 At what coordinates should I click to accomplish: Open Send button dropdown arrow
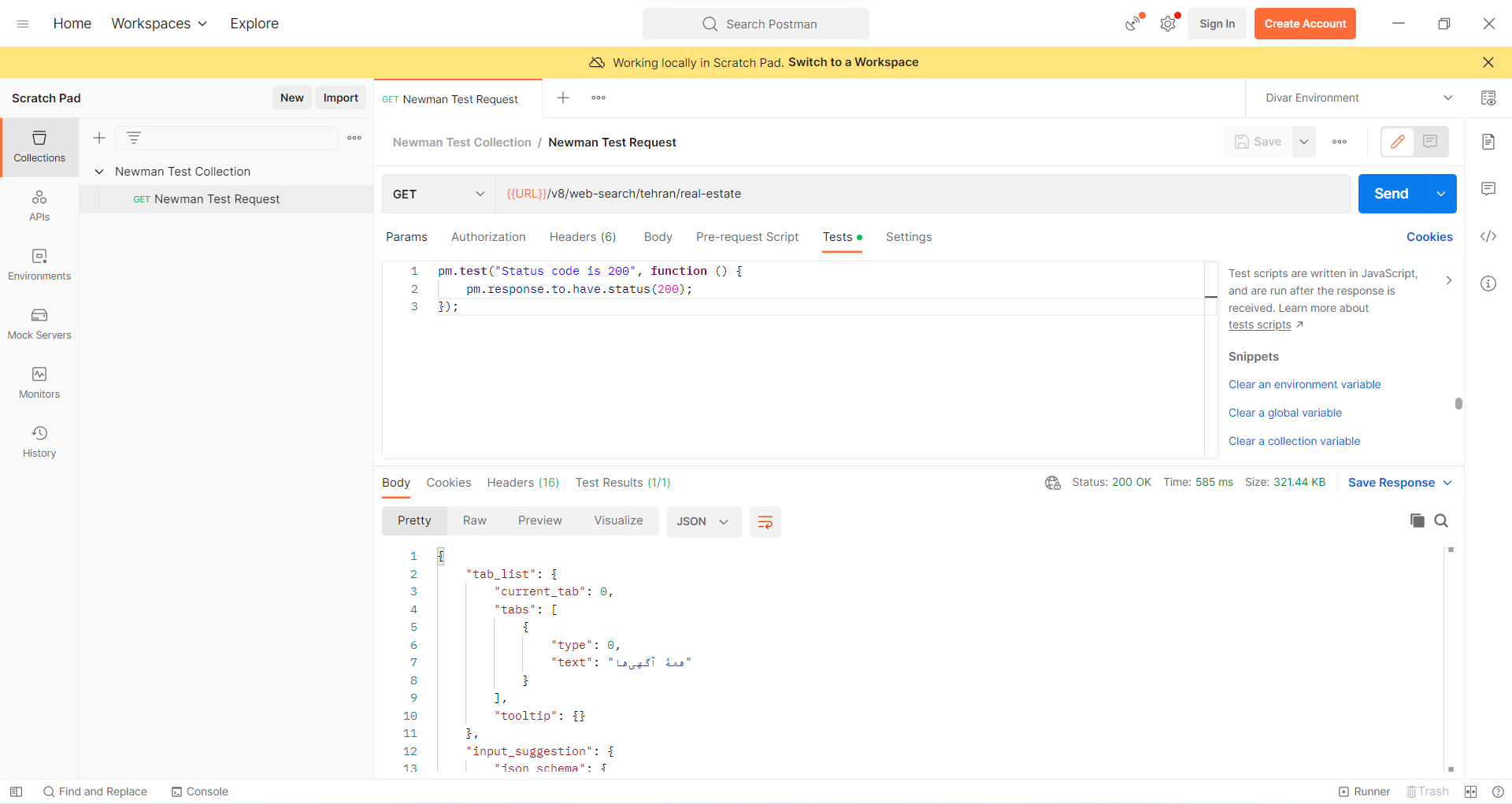(1440, 194)
